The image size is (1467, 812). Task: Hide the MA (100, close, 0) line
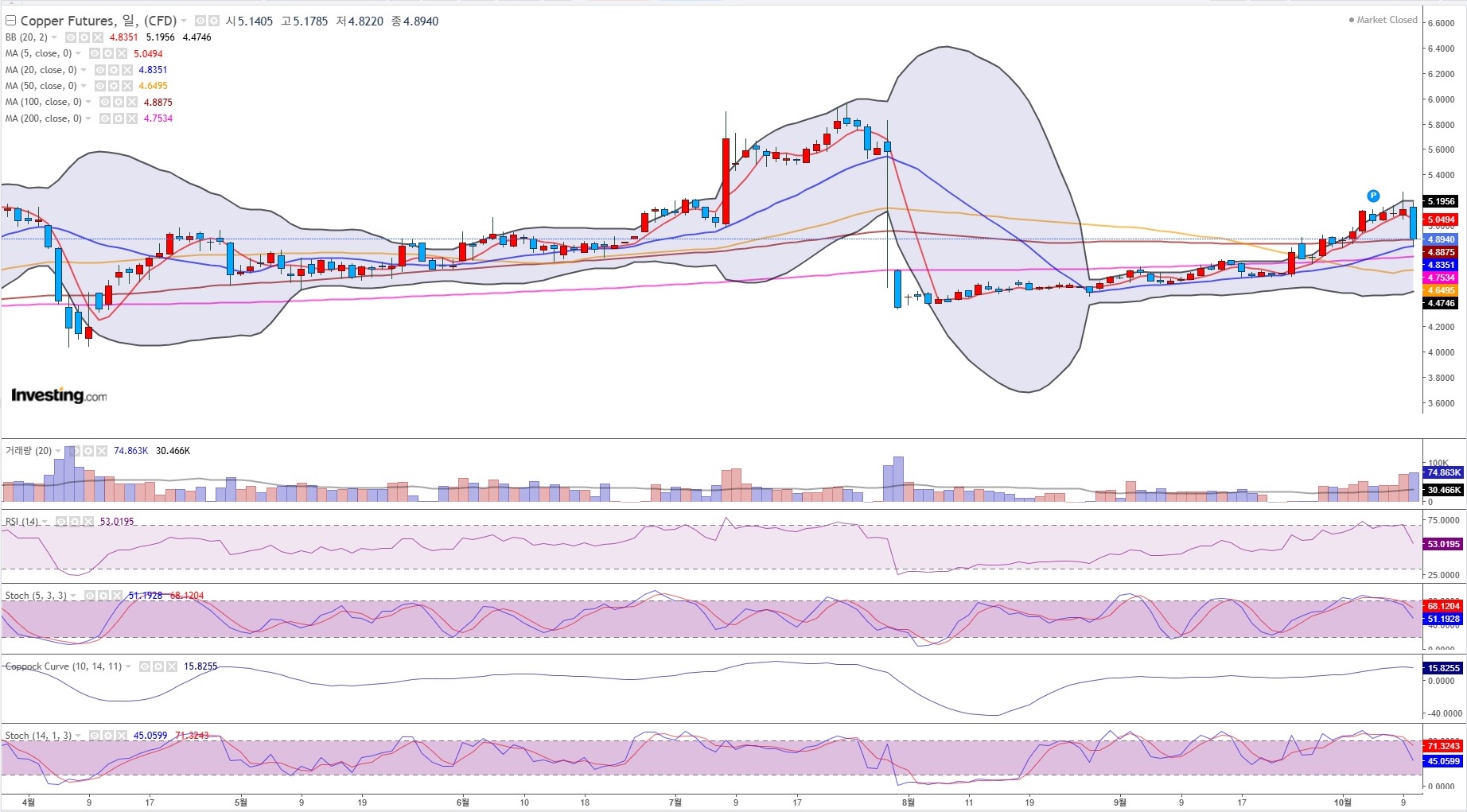(105, 102)
